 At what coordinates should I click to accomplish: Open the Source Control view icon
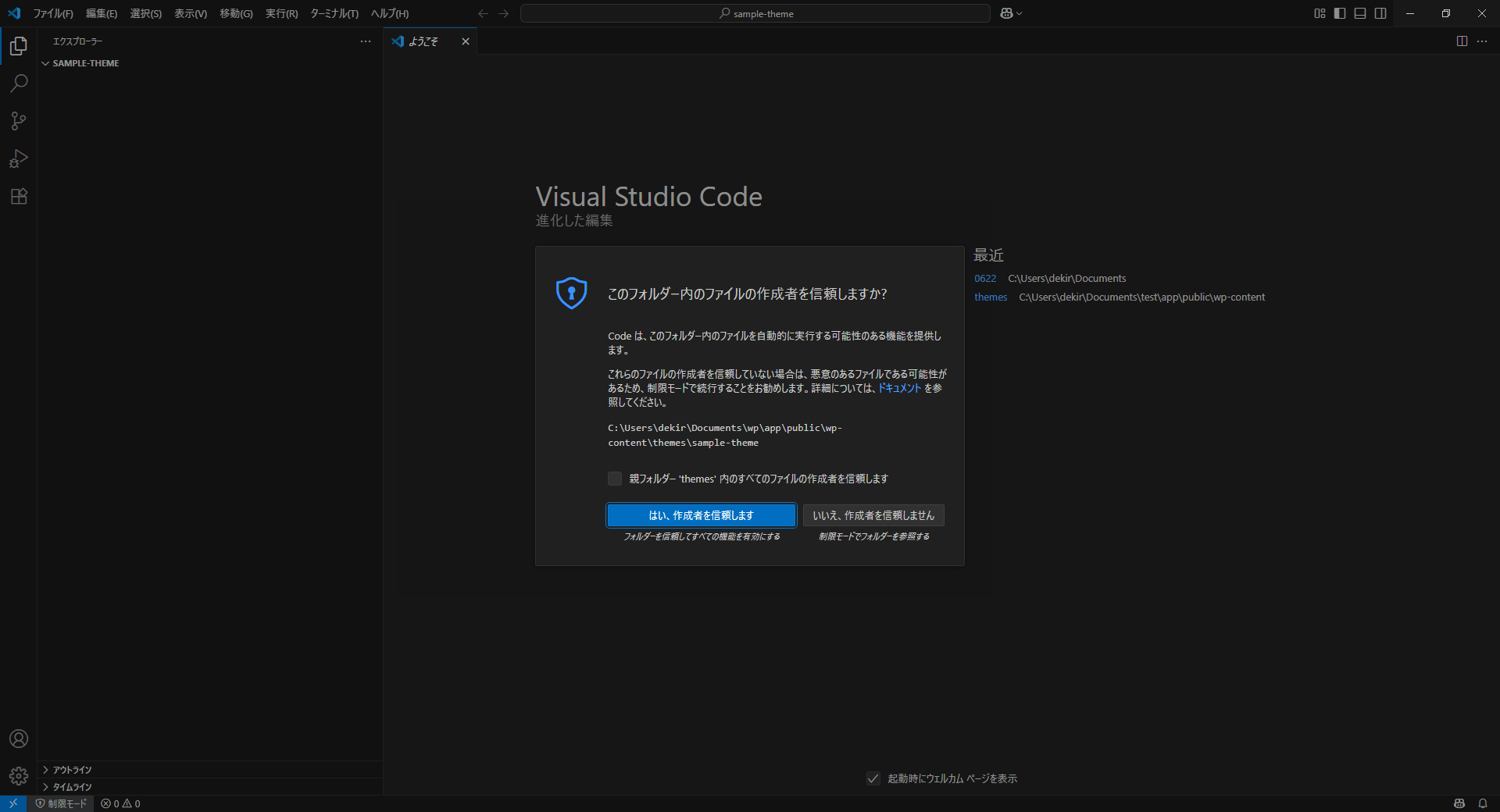pyautogui.click(x=19, y=121)
